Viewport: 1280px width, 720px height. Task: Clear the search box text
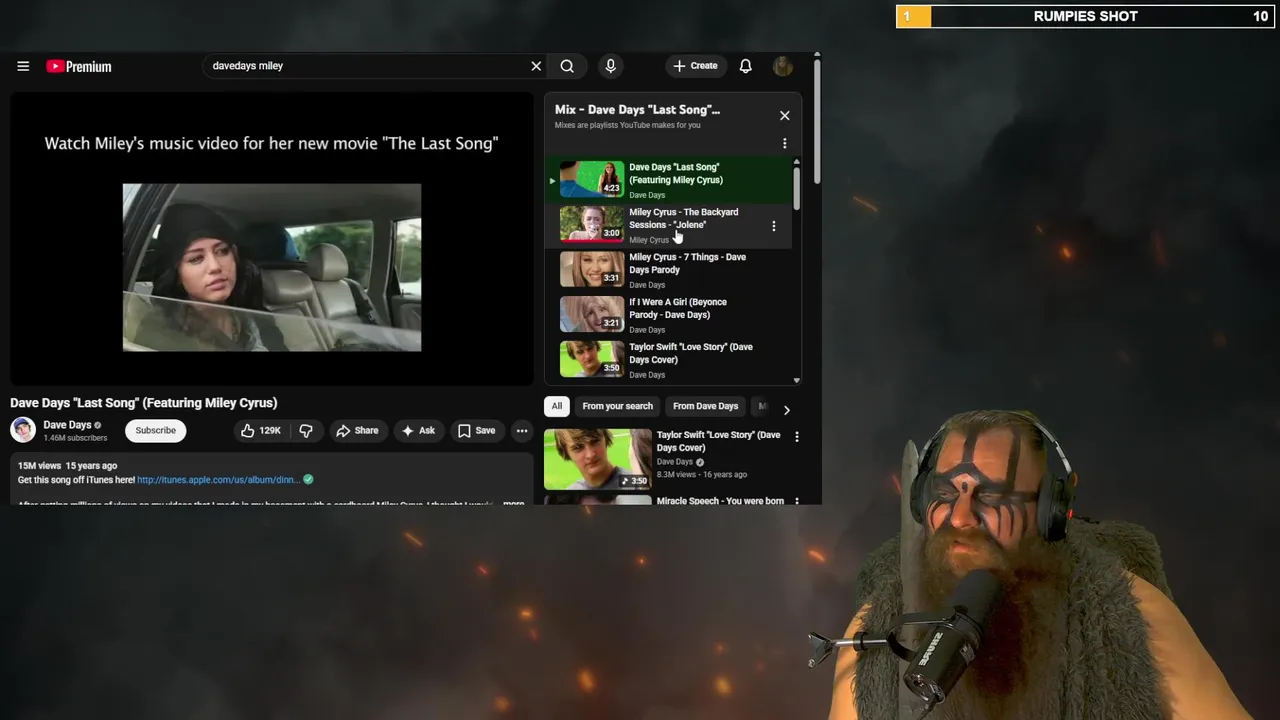536,66
